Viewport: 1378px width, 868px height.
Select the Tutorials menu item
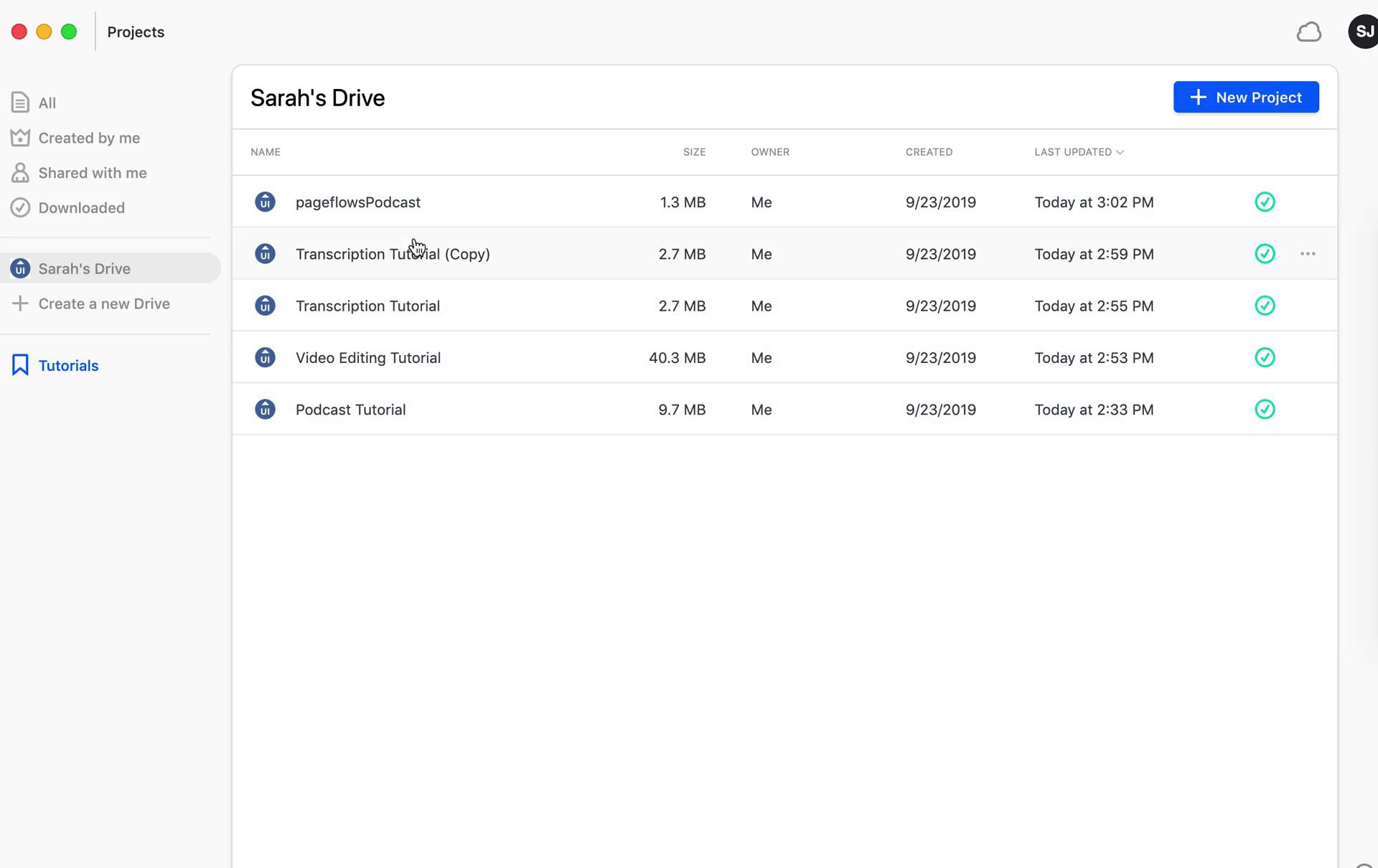(x=68, y=365)
